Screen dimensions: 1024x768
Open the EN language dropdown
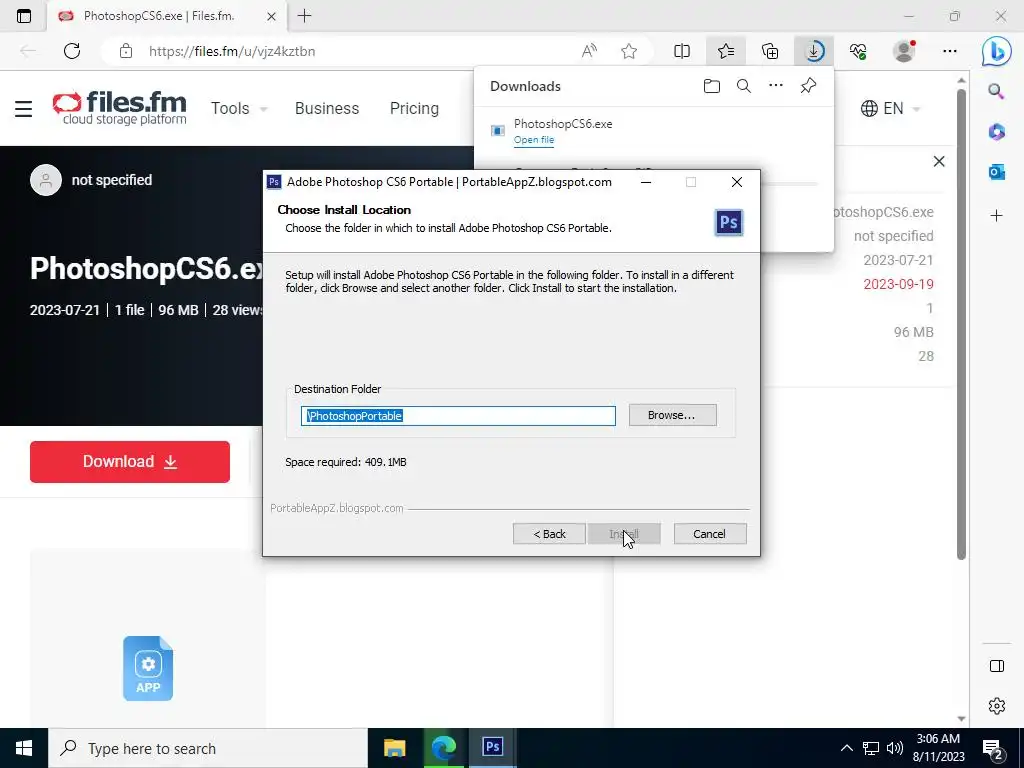[891, 108]
